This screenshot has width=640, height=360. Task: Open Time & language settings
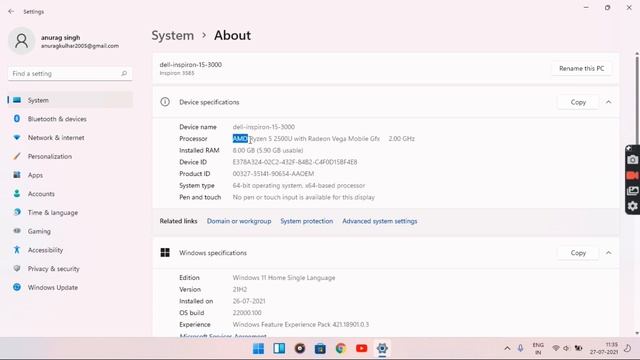click(x=70, y=213)
